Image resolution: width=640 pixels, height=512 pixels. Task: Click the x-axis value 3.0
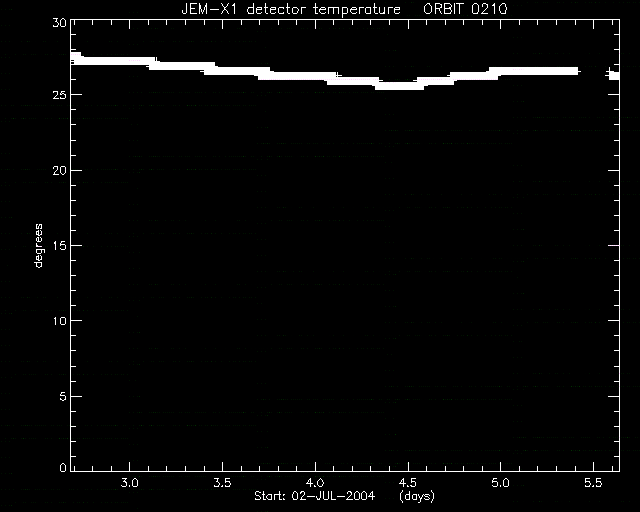click(129, 483)
